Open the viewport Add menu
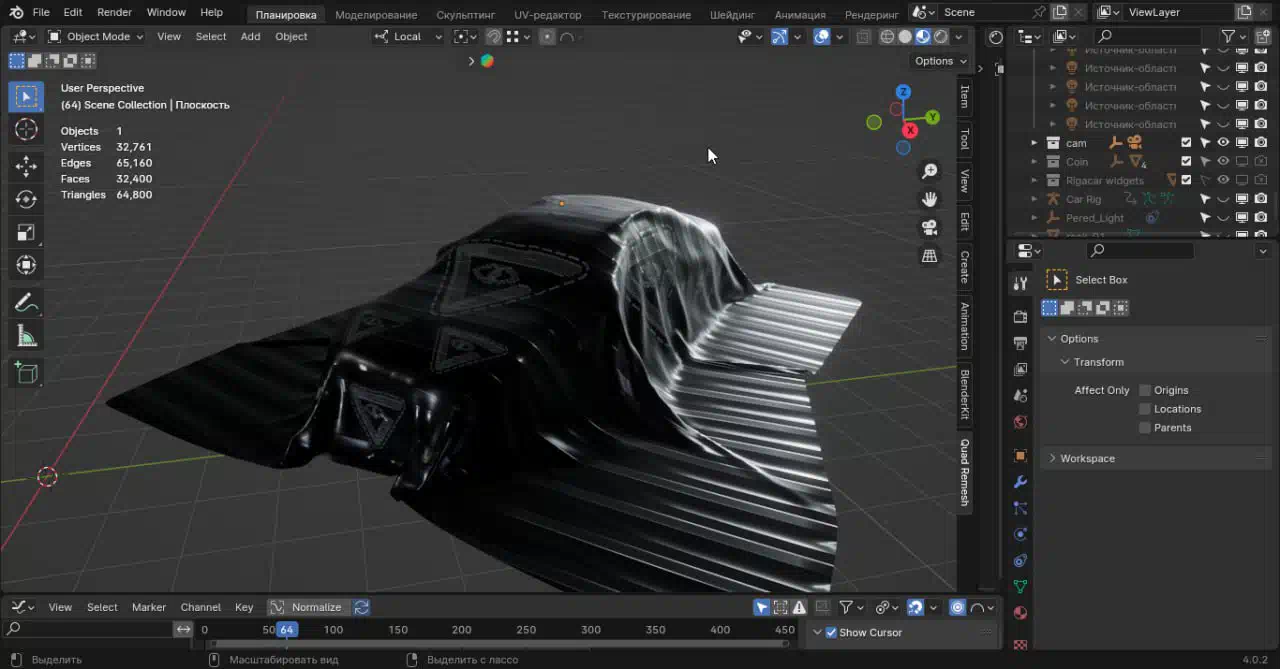Viewport: 1280px width, 669px height. [250, 36]
